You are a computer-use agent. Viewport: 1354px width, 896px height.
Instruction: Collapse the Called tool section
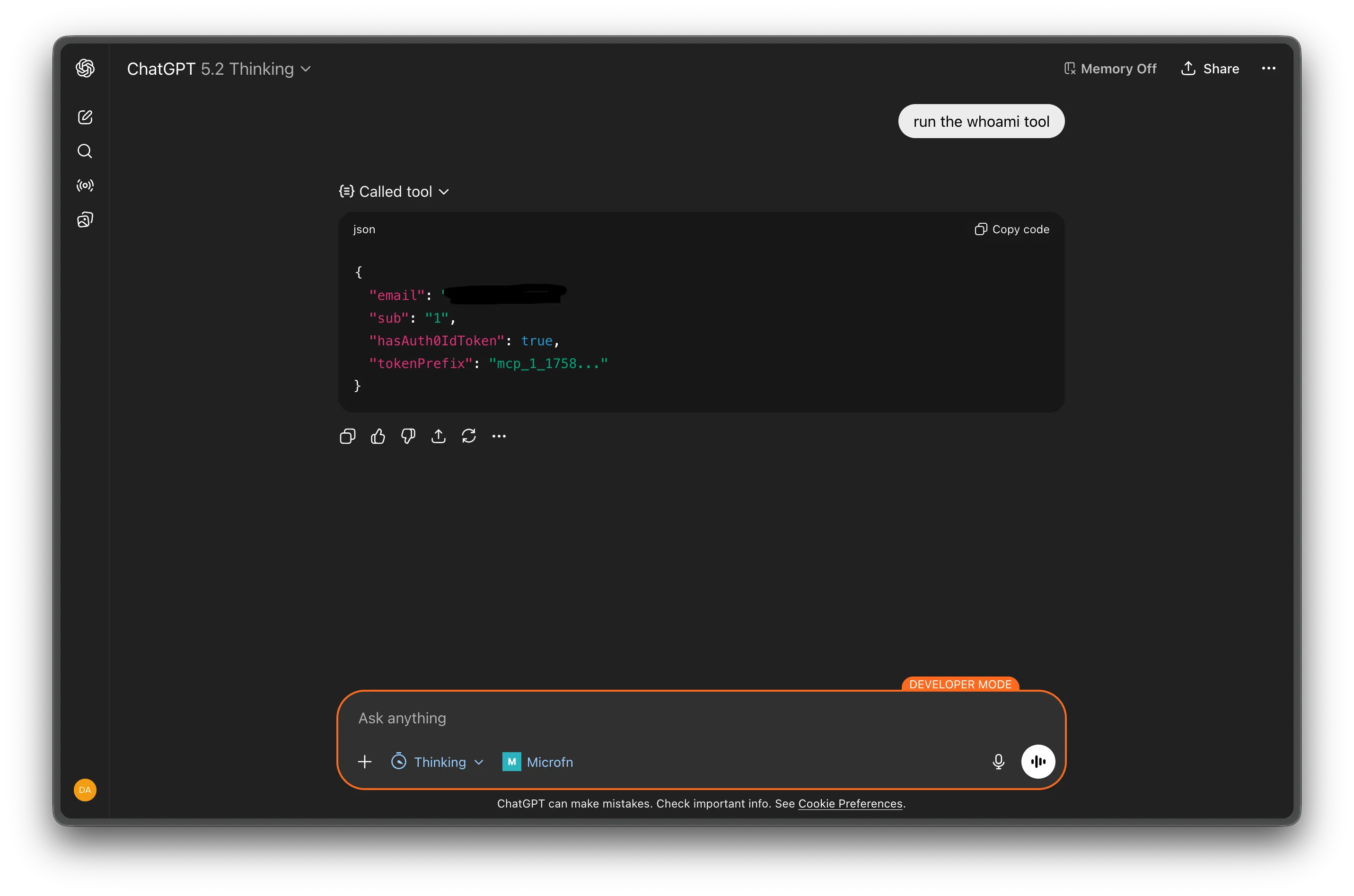point(394,192)
